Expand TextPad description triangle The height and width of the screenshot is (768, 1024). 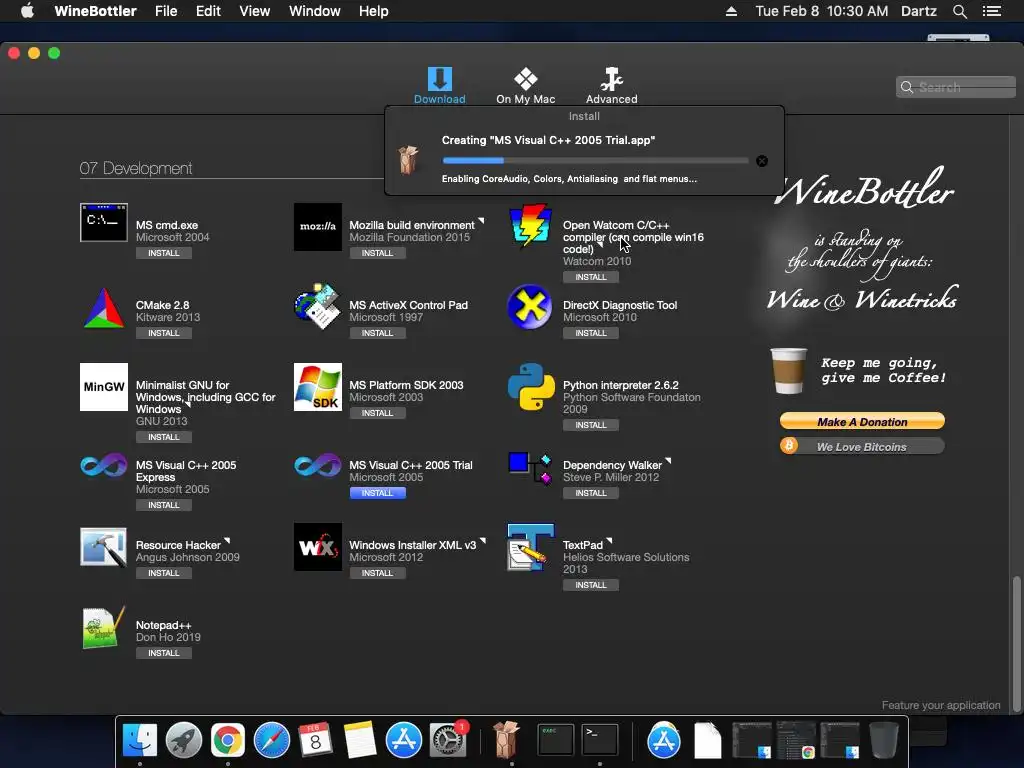(x=609, y=541)
